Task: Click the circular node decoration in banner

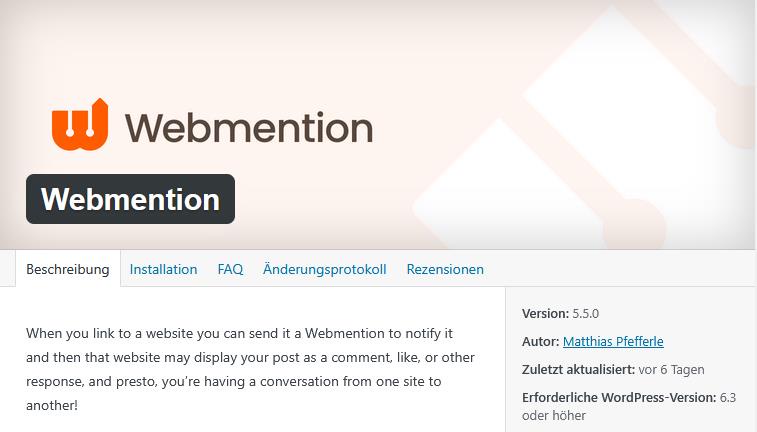Action: pos(634,224)
